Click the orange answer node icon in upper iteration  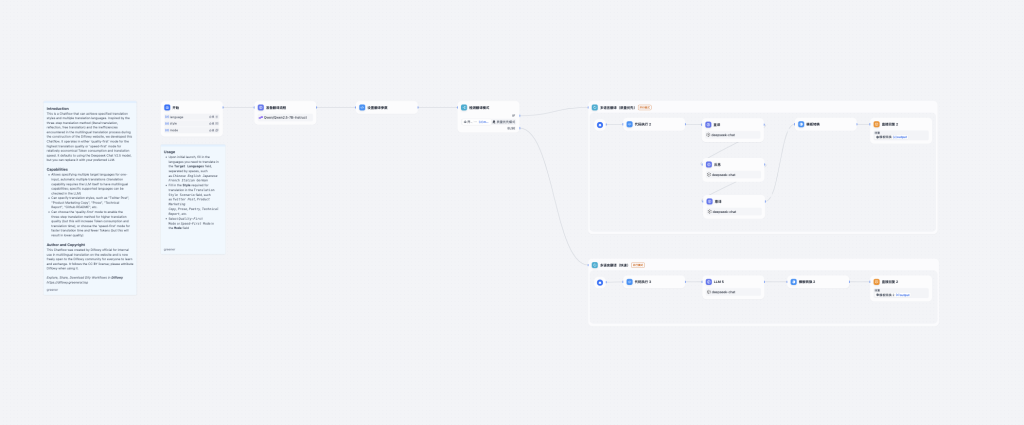click(x=876, y=124)
